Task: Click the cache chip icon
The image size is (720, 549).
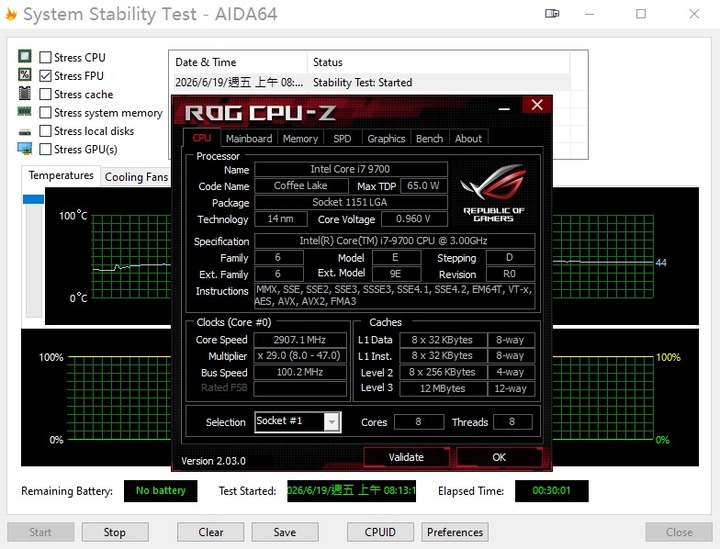Action: tap(24, 93)
